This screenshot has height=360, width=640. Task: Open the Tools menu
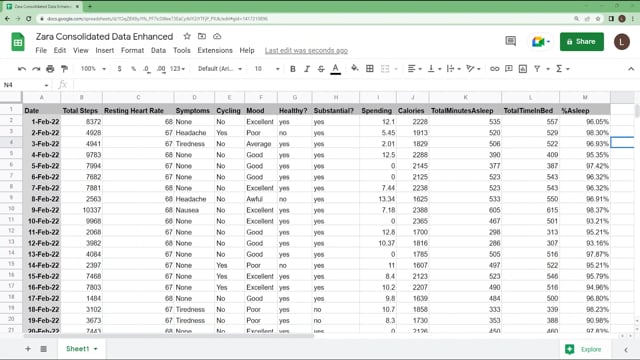182,51
